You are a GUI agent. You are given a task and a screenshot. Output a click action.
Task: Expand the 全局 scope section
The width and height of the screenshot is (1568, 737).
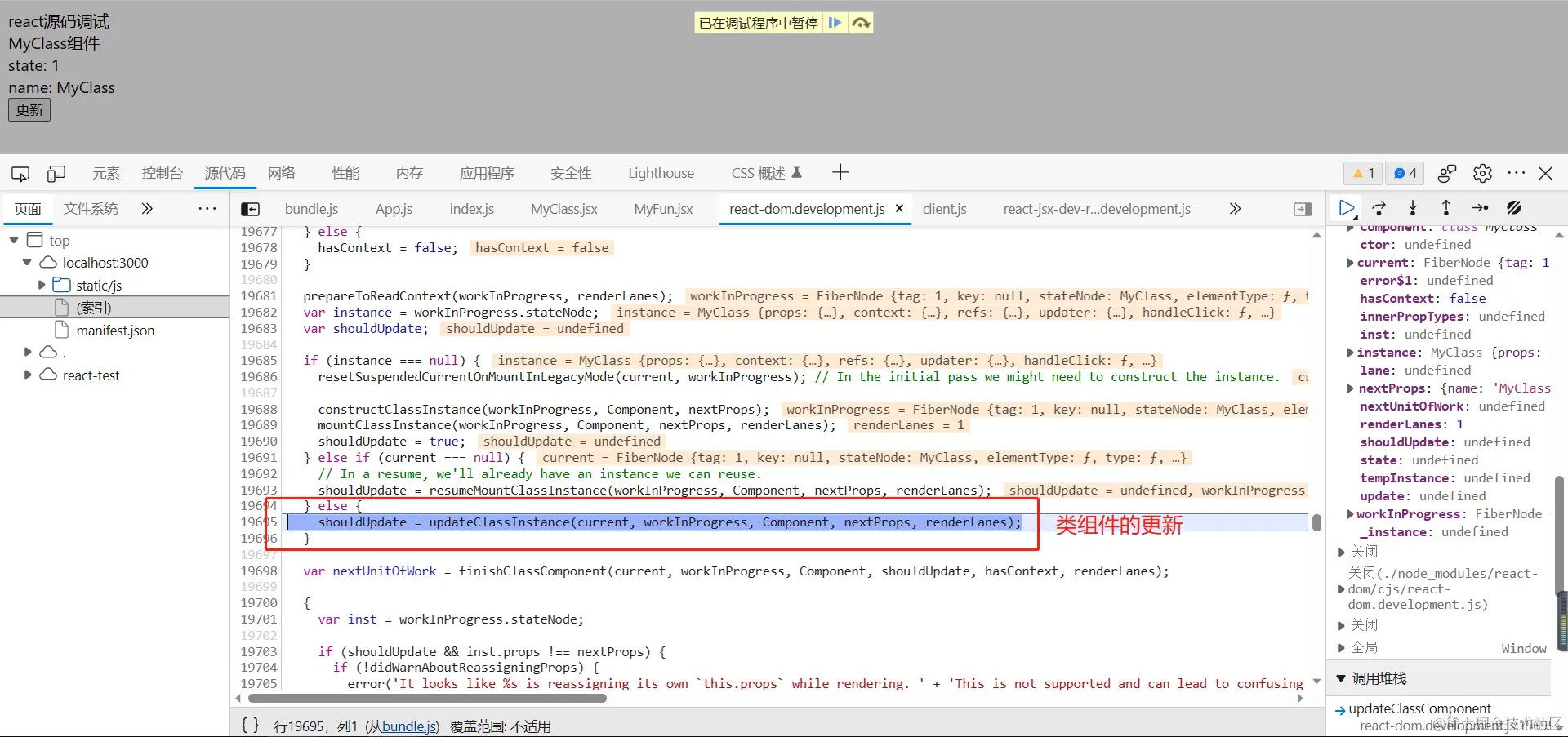pyautogui.click(x=1341, y=648)
